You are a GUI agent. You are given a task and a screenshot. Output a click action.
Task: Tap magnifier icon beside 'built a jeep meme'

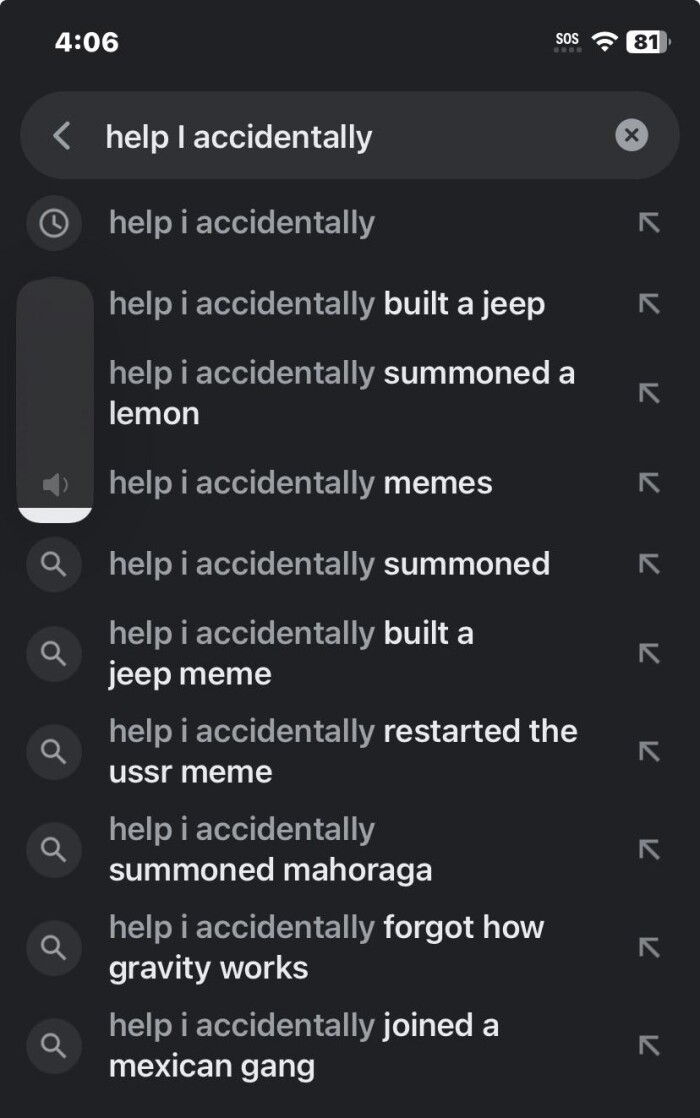53,654
